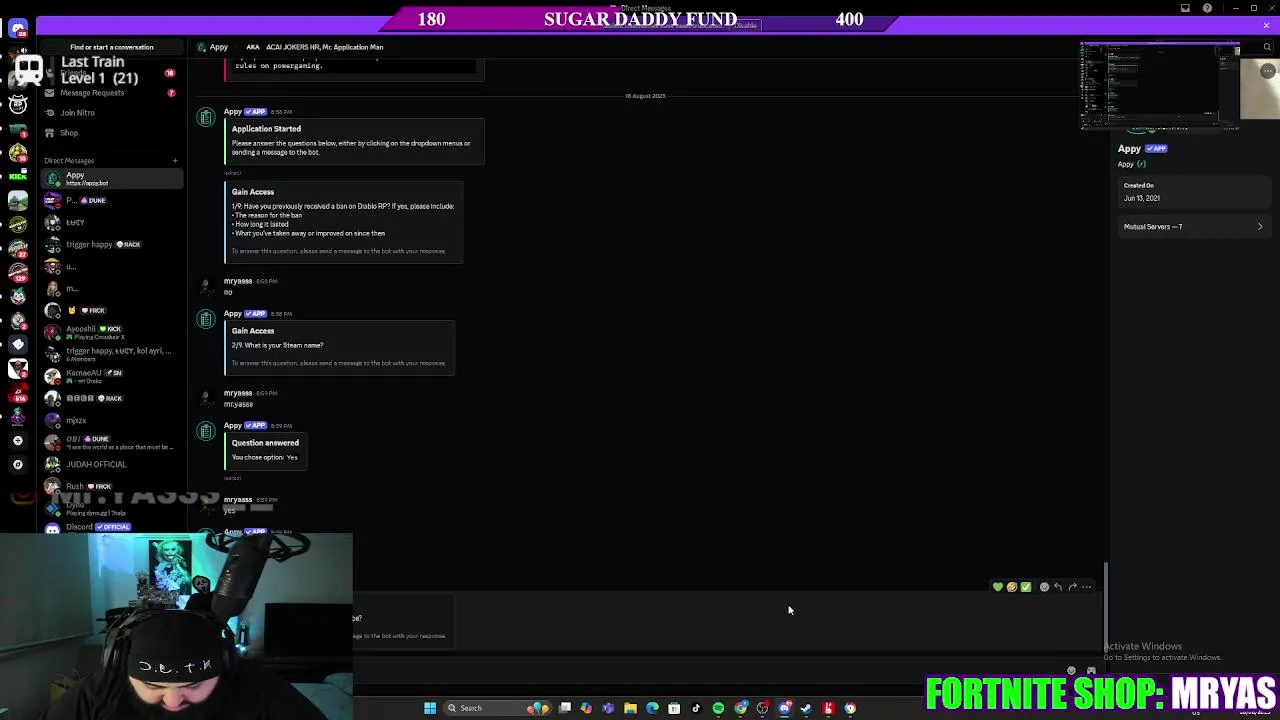Open the apps launcher icon in chat bar
The image size is (1280, 720).
point(1091,671)
